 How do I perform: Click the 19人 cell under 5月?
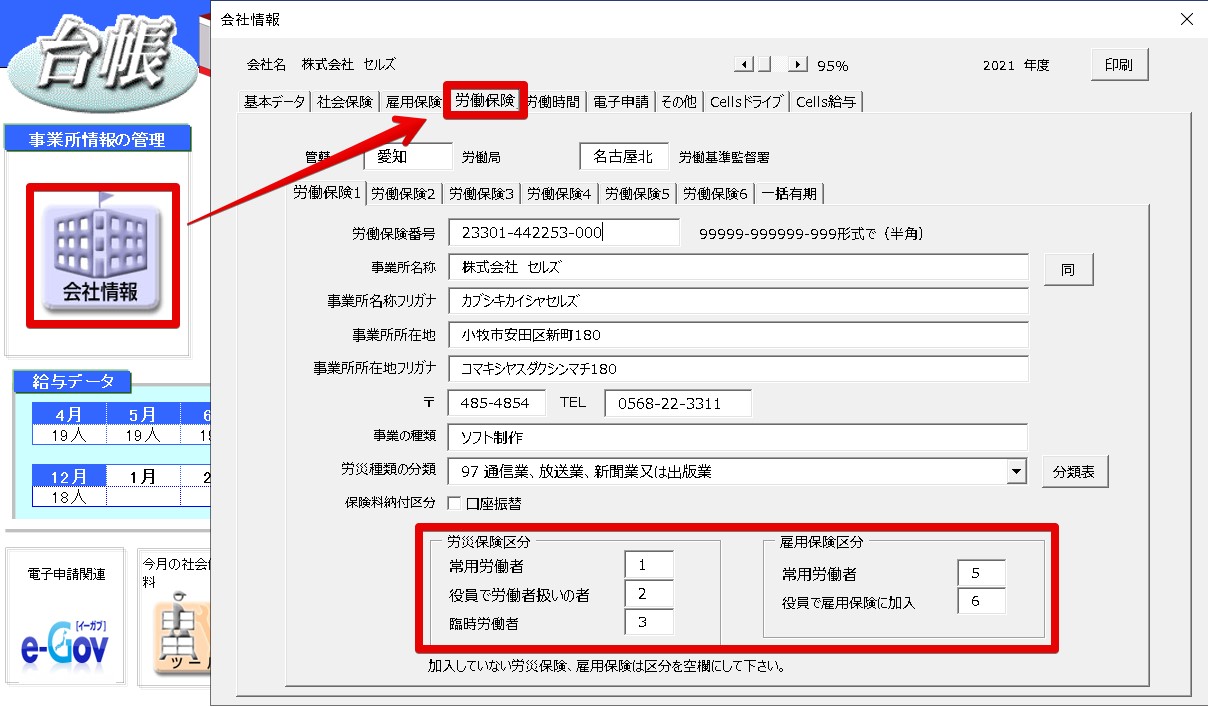(143, 435)
